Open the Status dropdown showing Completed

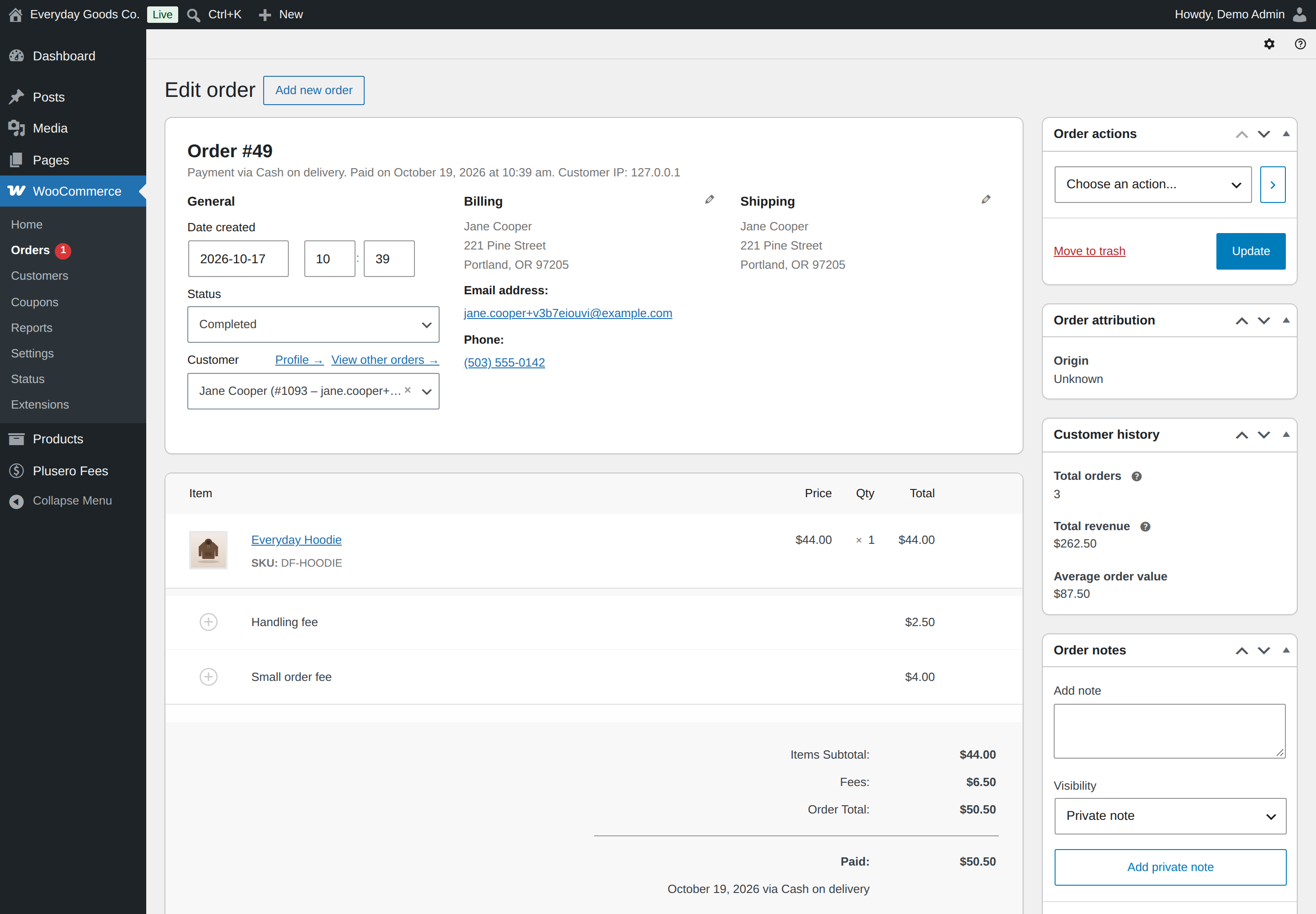313,324
